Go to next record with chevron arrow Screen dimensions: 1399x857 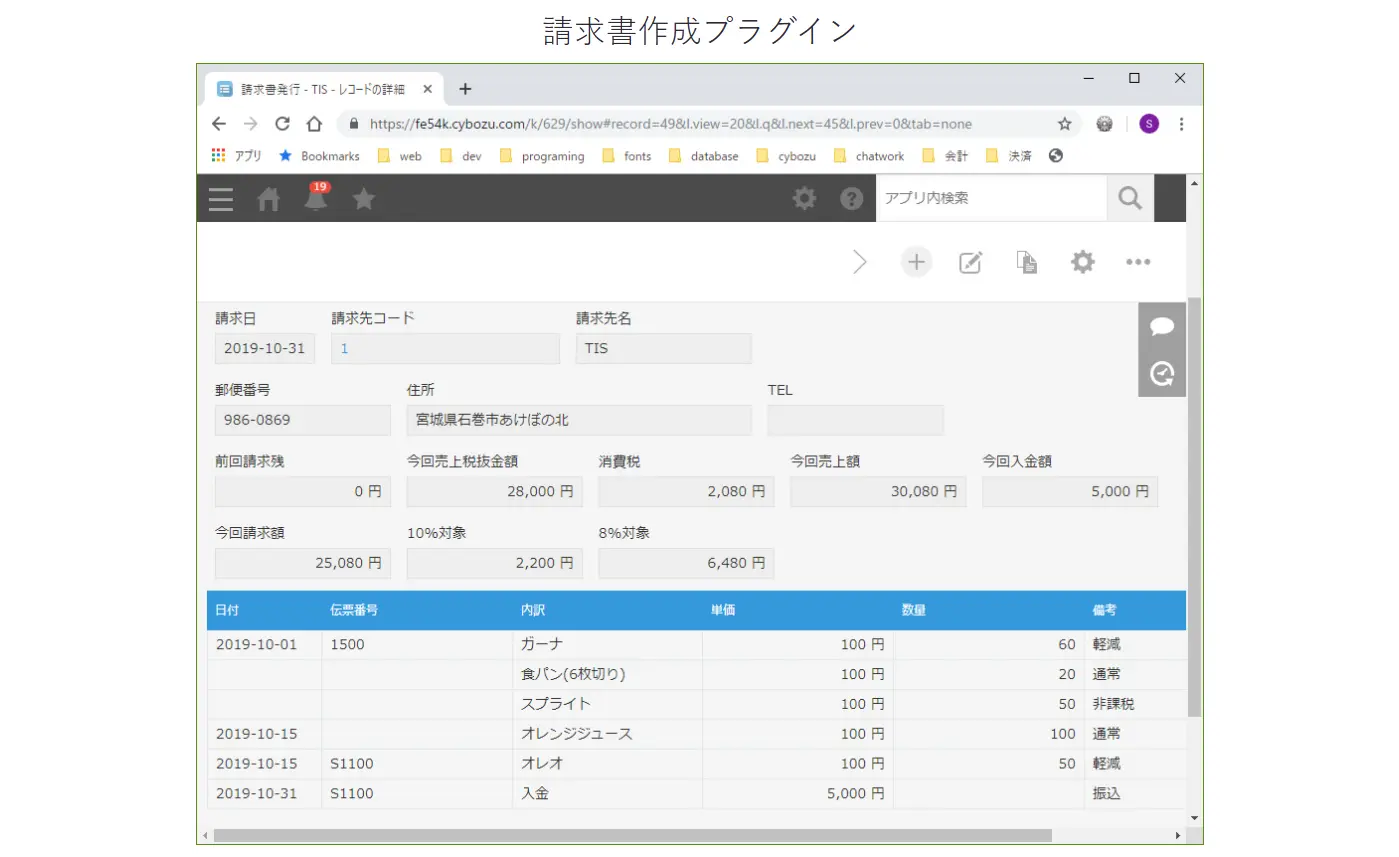point(860,262)
